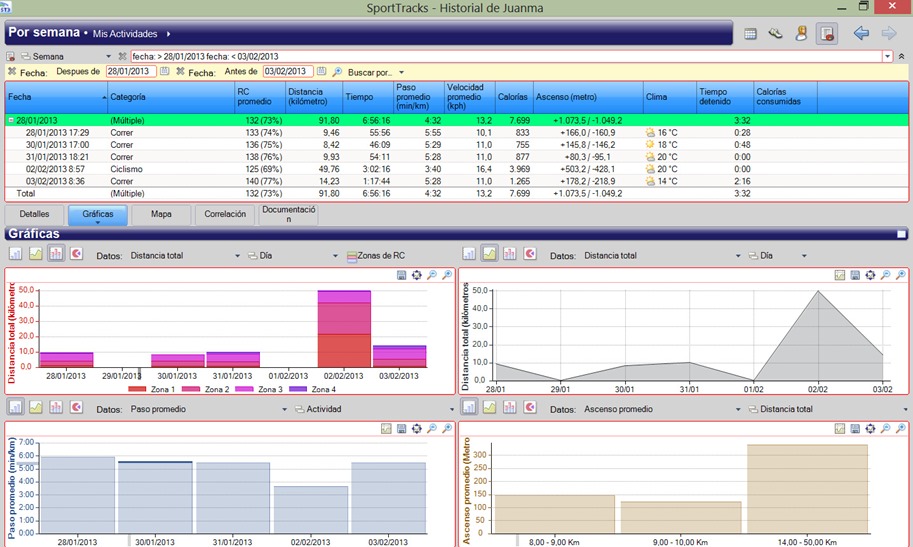Open date picker beside 28/01/2013 field

[x=165, y=71]
